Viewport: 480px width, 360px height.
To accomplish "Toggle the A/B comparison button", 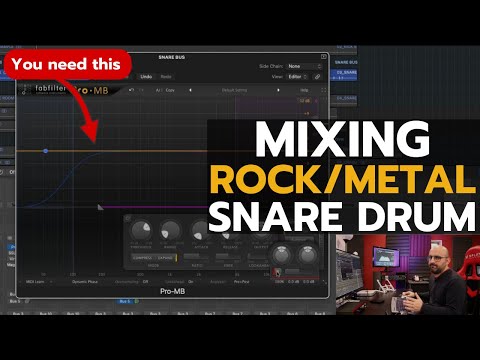I will tap(158, 90).
